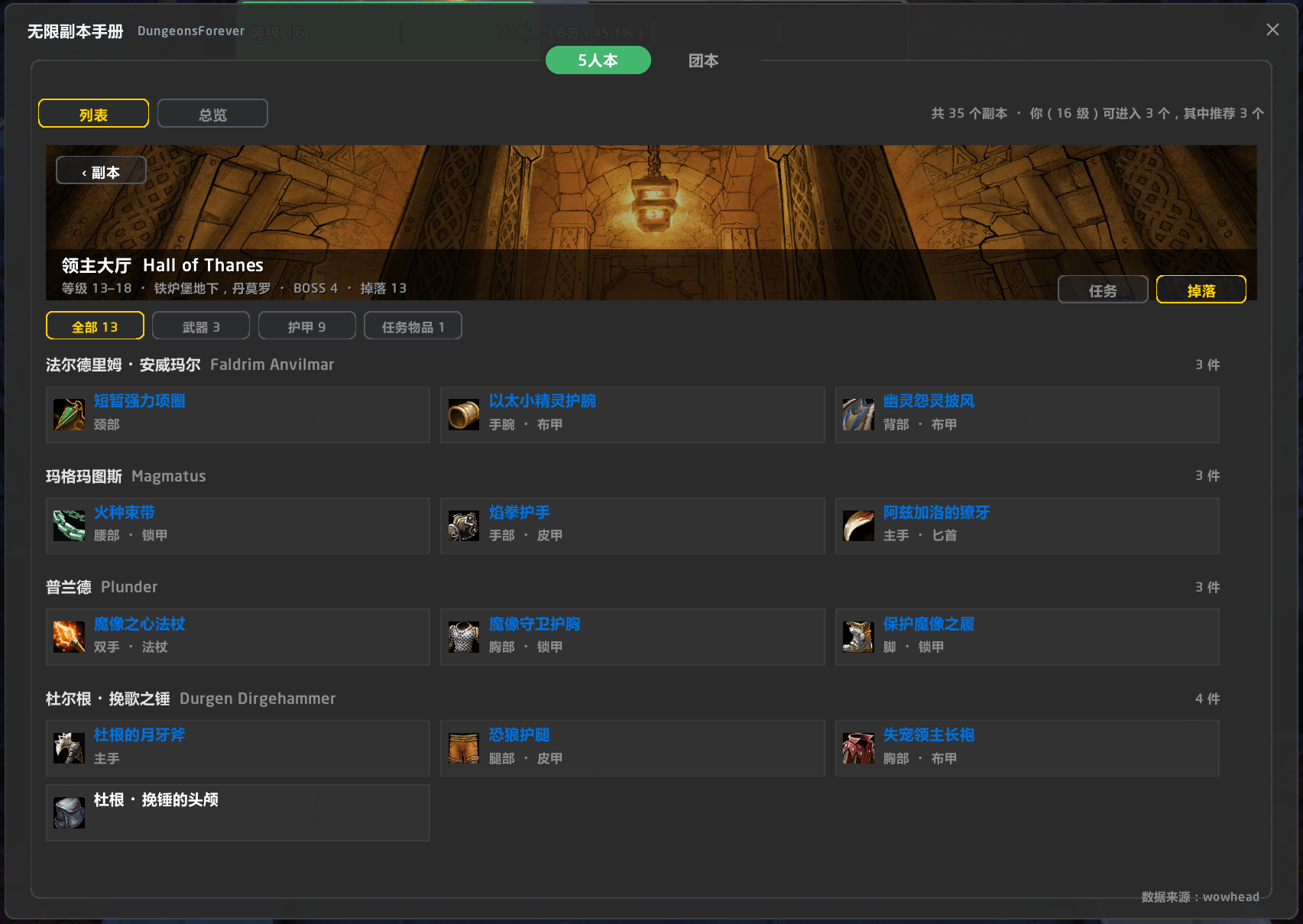Click the 杜根·挽锤的头颅 head icon

point(69,813)
